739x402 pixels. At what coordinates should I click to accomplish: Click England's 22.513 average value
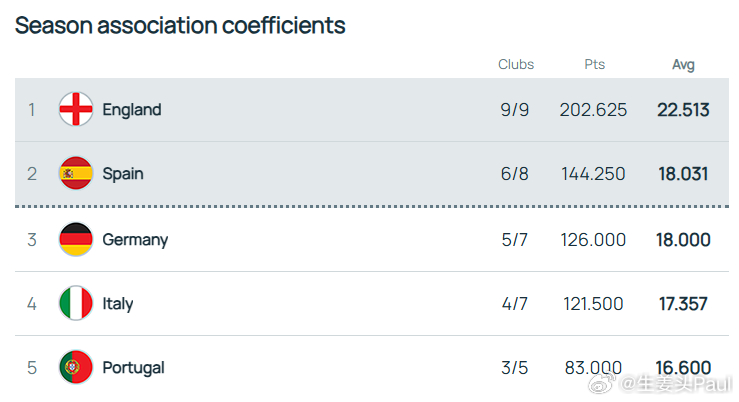click(x=683, y=109)
